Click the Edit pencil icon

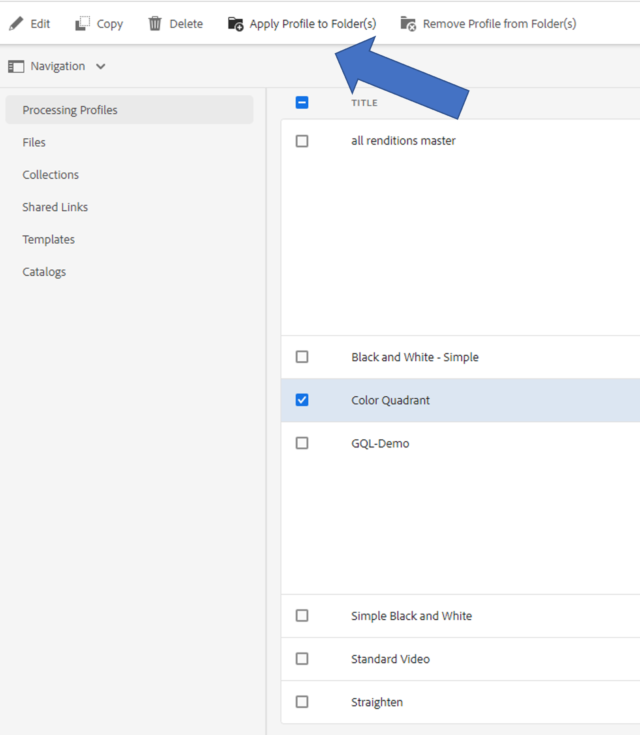click(x=16, y=23)
